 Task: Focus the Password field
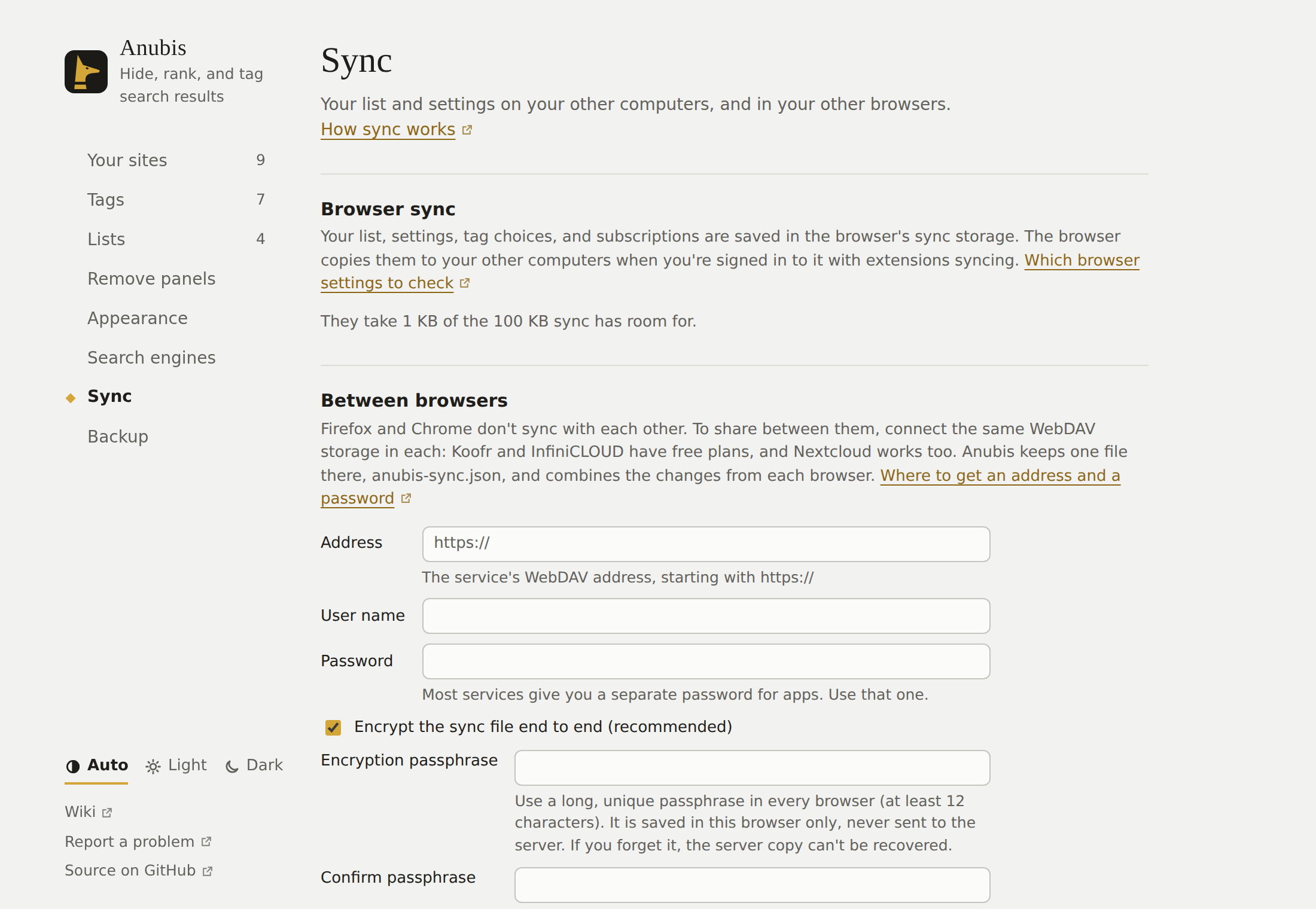coord(706,661)
